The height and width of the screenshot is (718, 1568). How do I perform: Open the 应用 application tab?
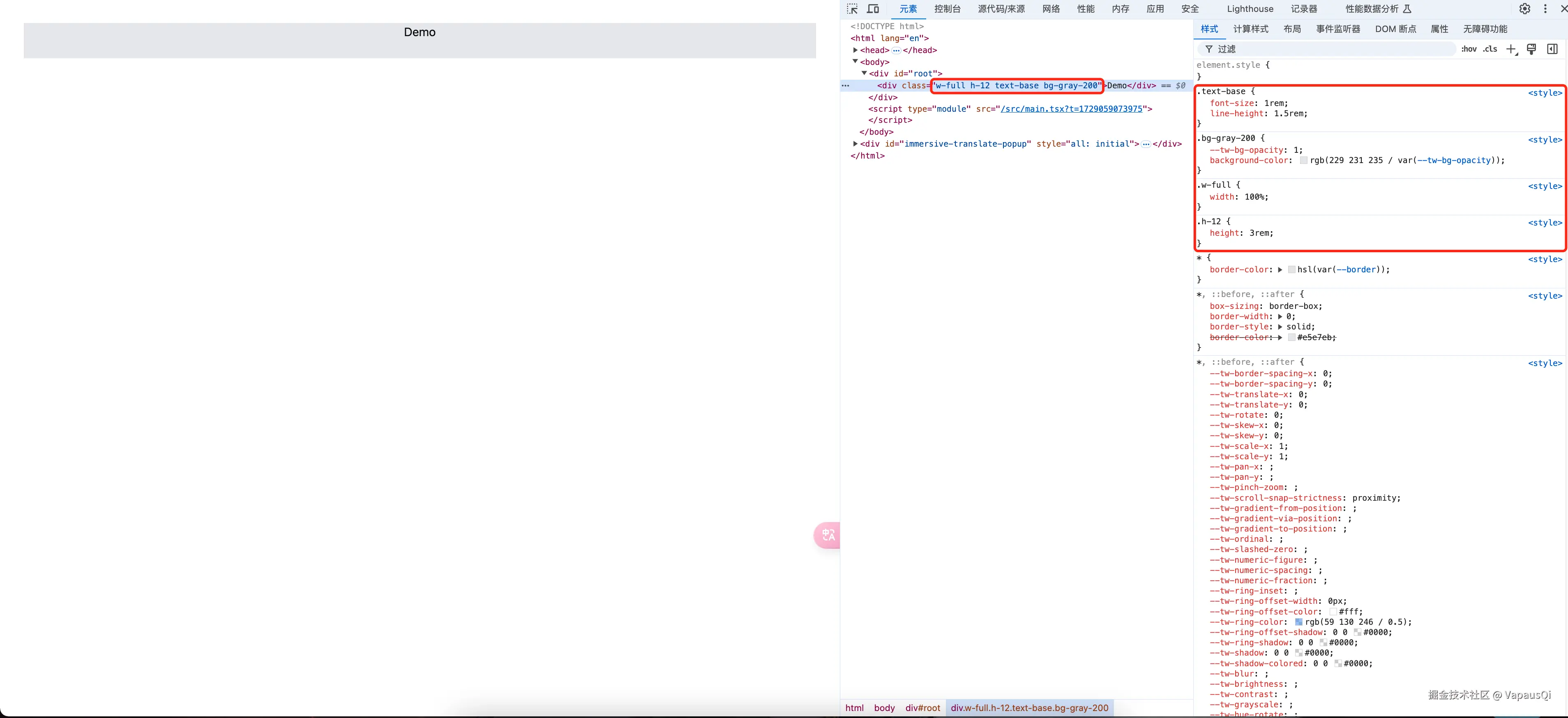pos(1155,9)
